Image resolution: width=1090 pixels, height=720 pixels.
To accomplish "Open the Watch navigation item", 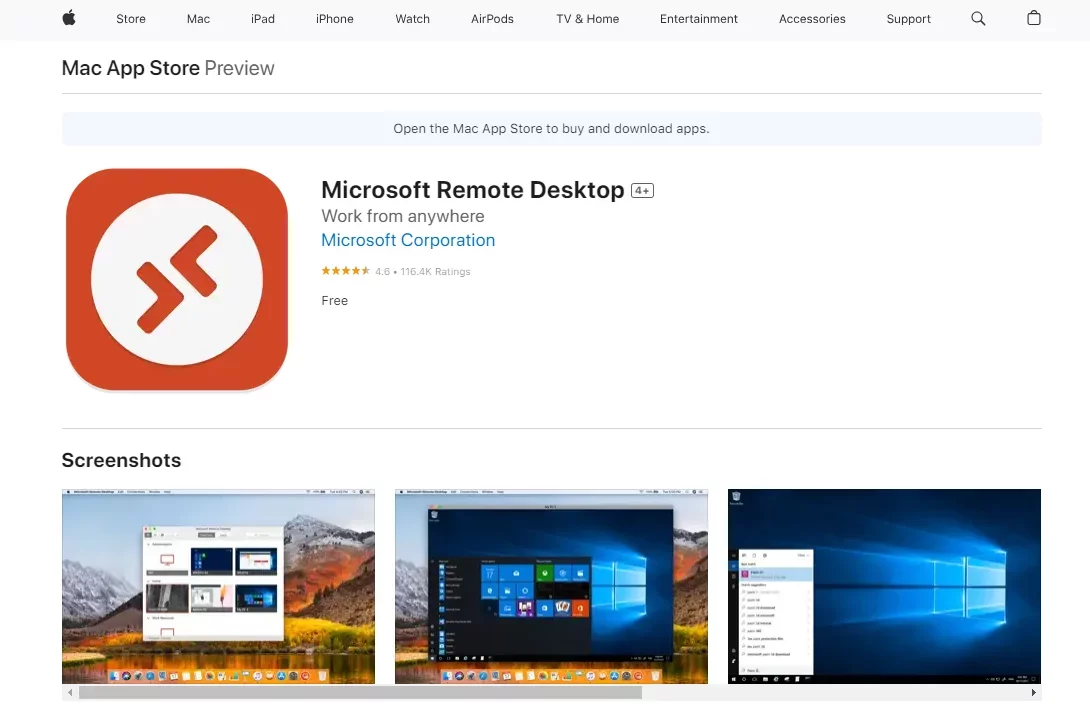I will point(412,19).
